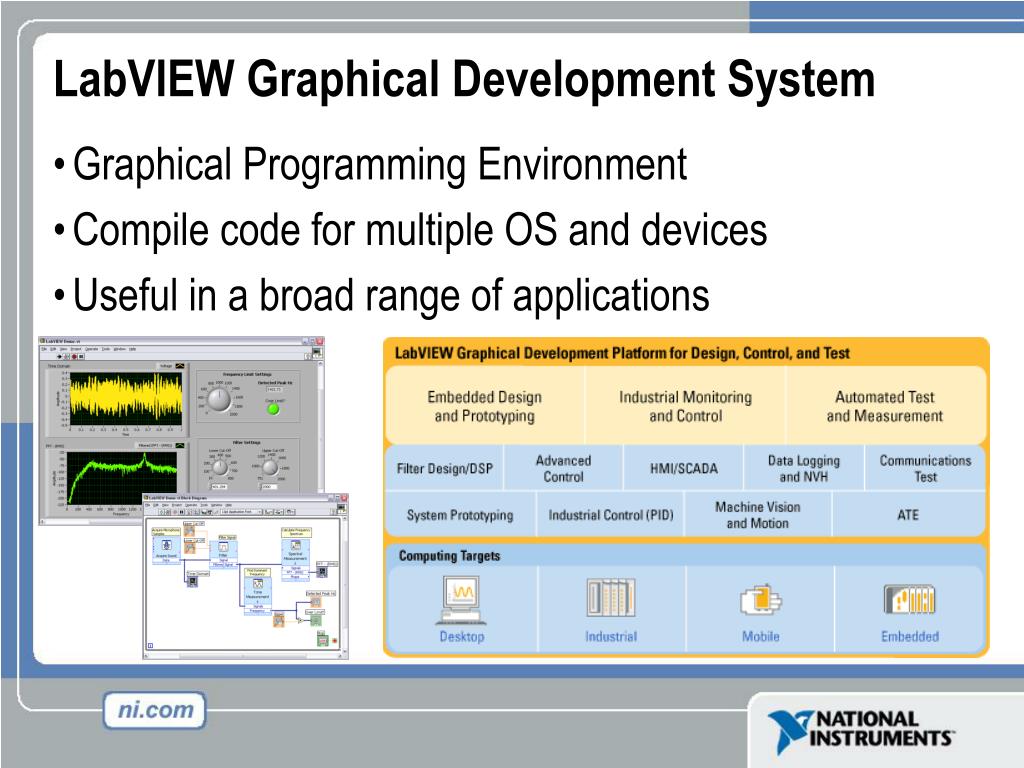Click the Filter Design/DSP cell
This screenshot has height=768, width=1024.
tap(445, 468)
